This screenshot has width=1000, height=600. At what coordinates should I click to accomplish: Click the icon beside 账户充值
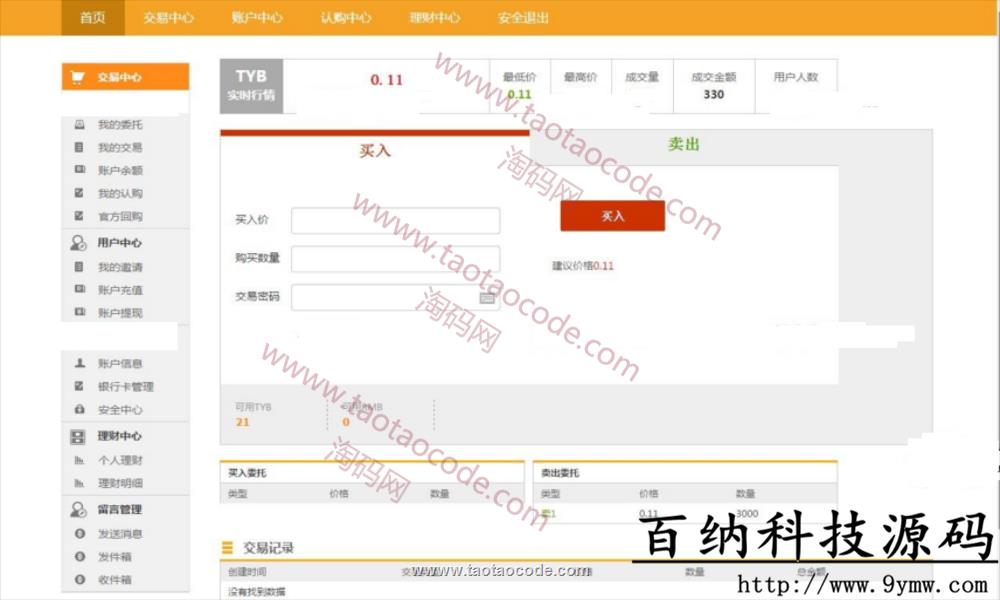(79, 290)
